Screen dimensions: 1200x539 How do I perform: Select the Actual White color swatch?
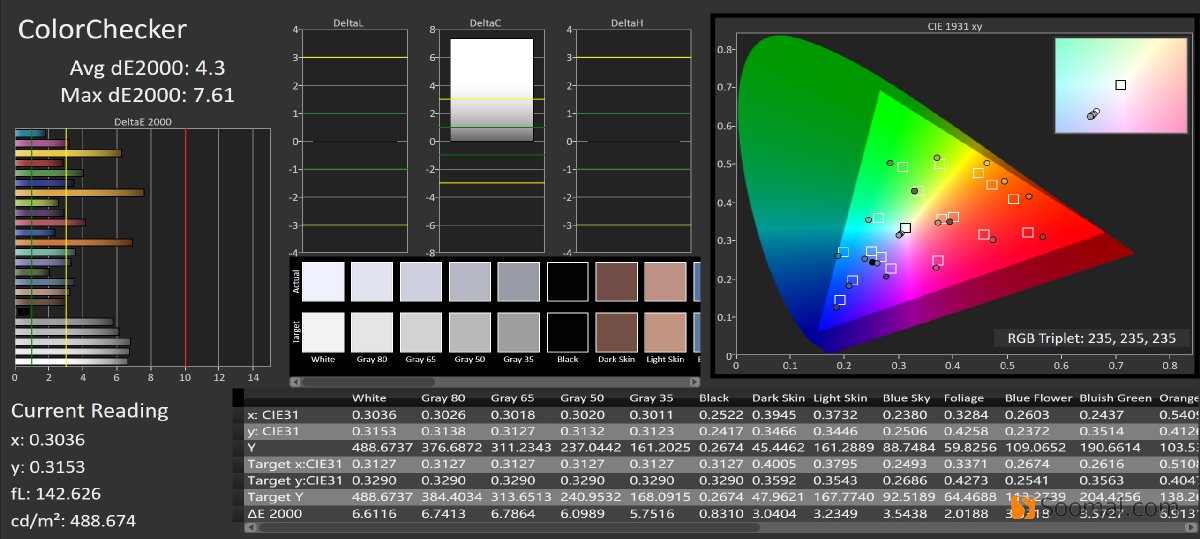point(322,281)
